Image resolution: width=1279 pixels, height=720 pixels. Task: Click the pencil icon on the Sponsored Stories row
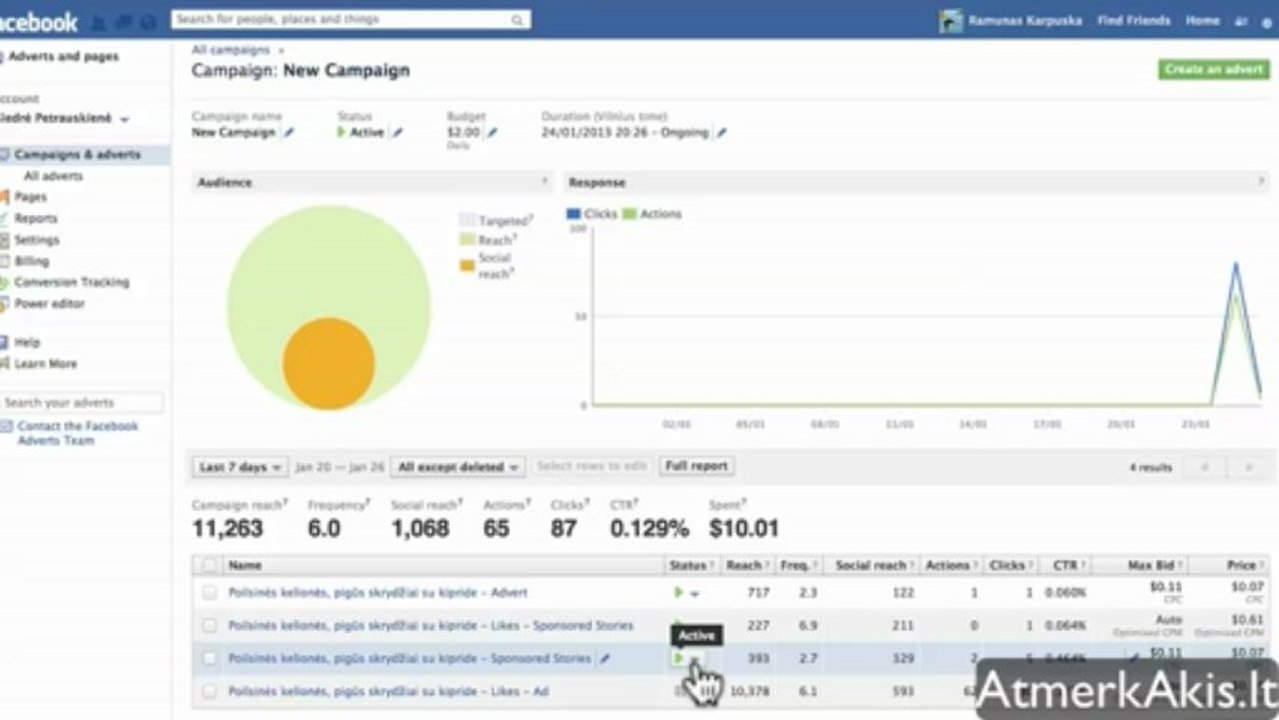pos(604,658)
